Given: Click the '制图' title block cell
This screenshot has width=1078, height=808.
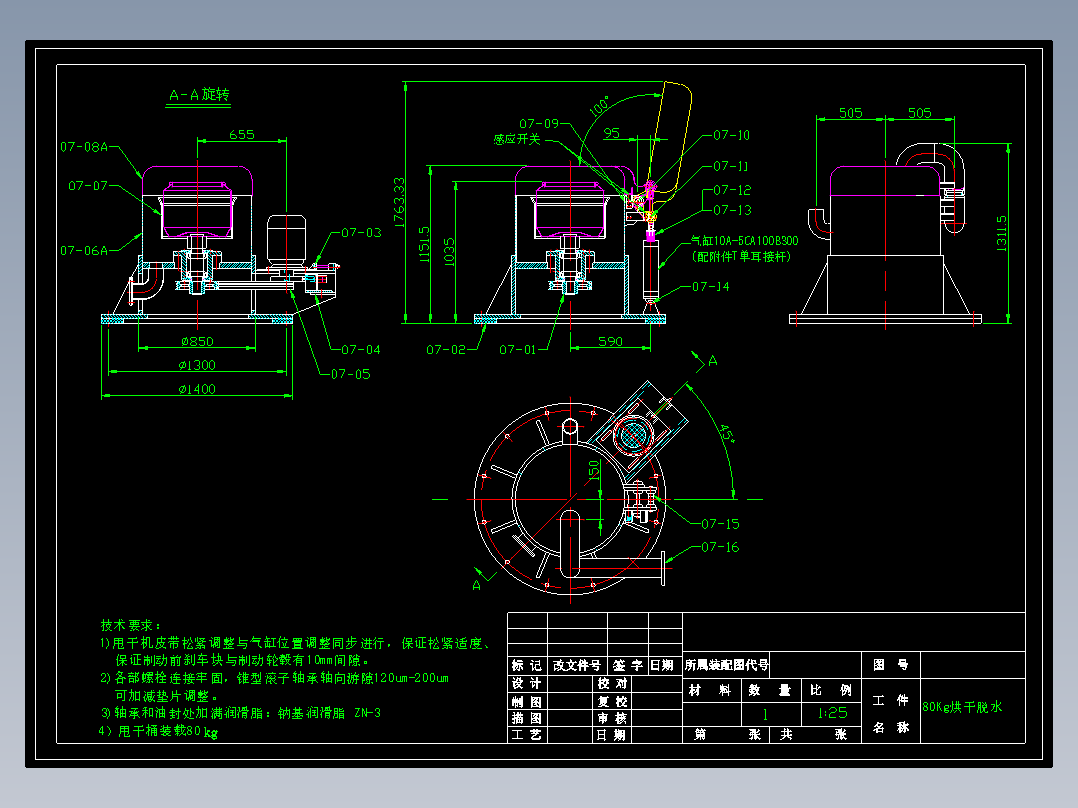Looking at the screenshot, I should click(x=527, y=701).
